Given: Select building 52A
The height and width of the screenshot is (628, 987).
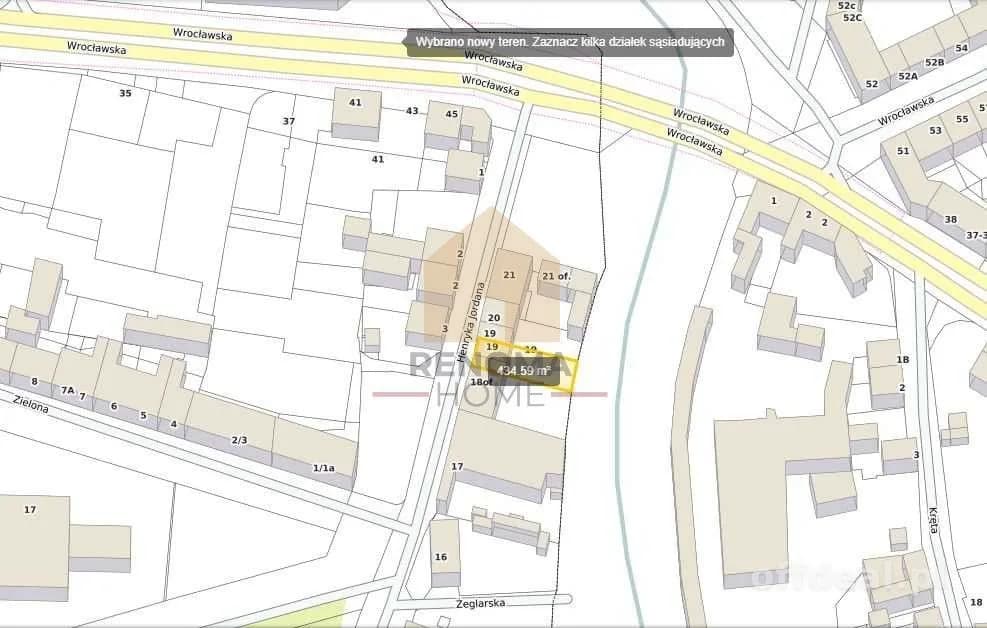Looking at the screenshot, I should click(x=907, y=76).
